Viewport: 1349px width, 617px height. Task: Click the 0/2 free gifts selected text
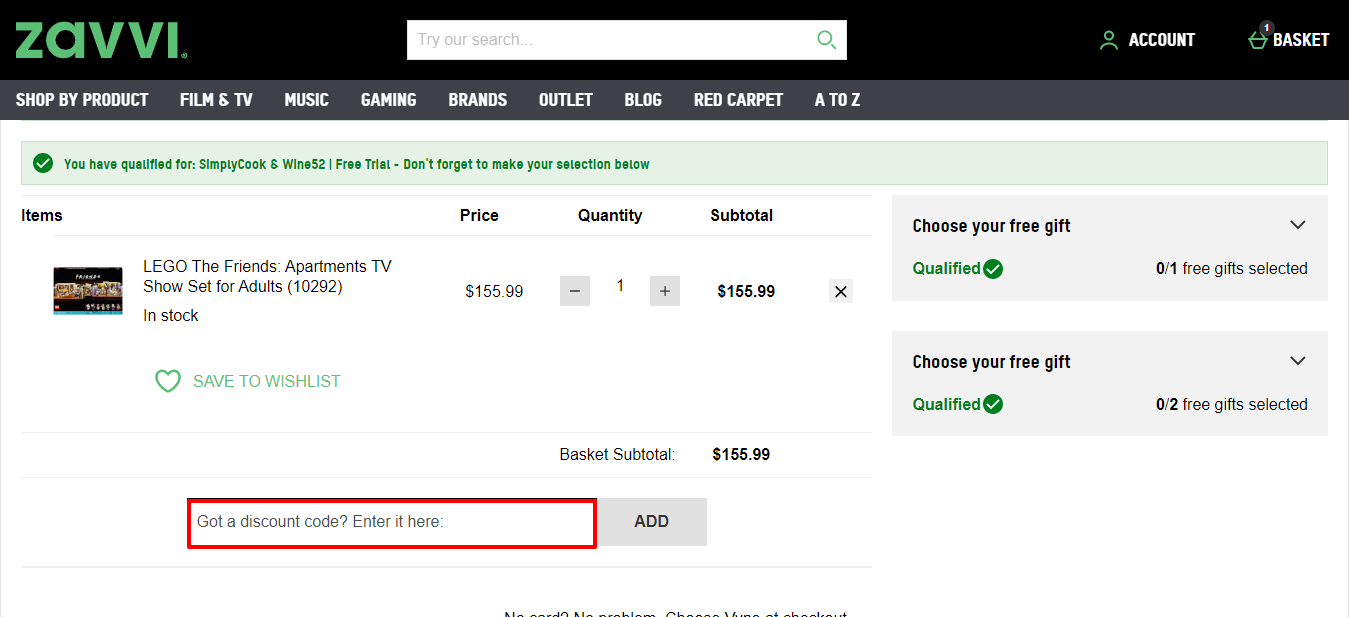1232,405
